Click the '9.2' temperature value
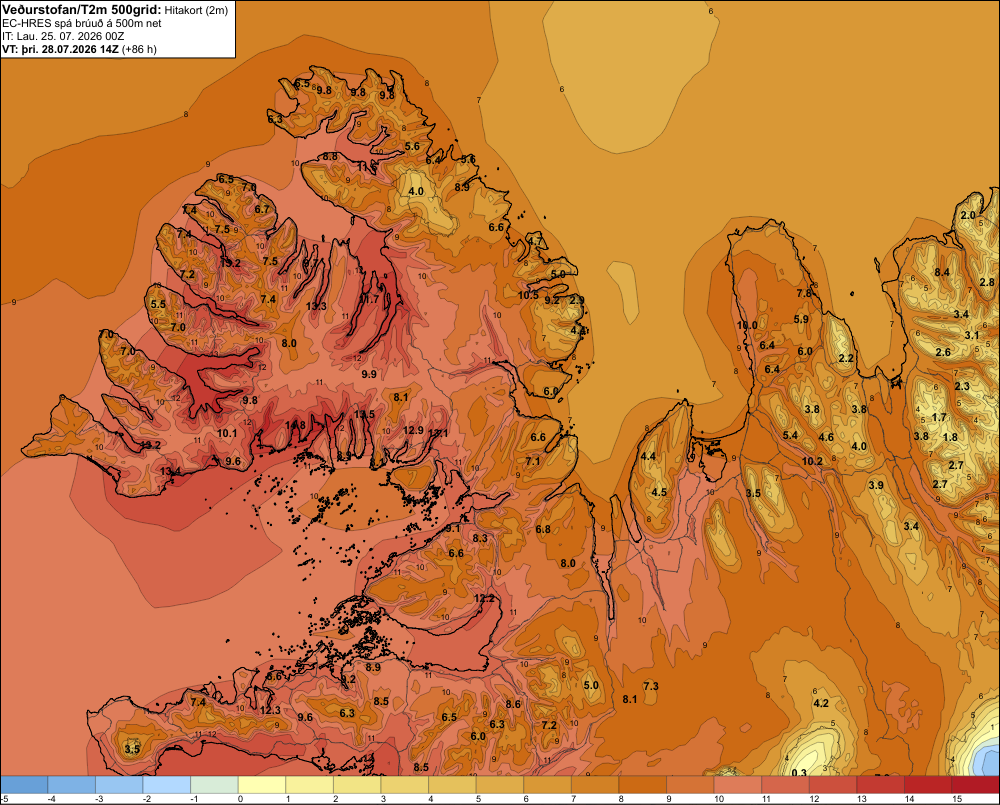 [552, 300]
